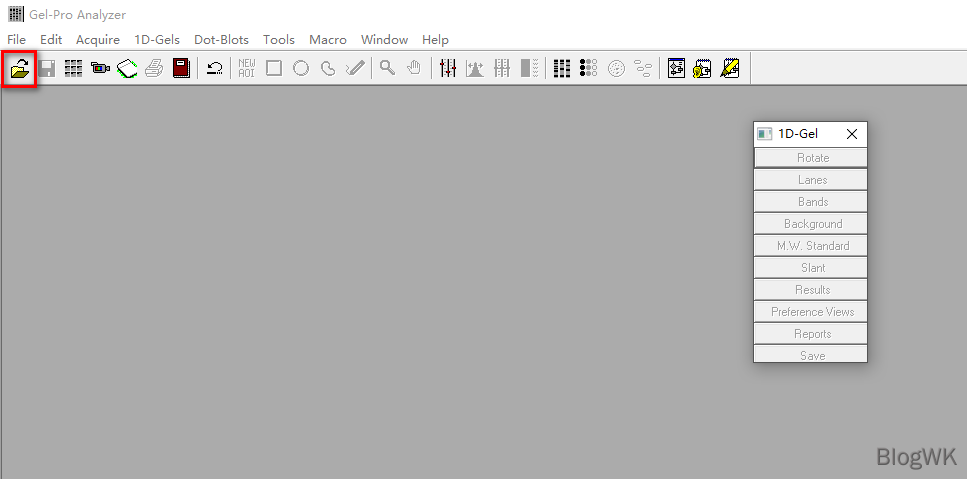This screenshot has height=479, width=967.
Task: Open the Tools menu
Action: pyautogui.click(x=279, y=39)
